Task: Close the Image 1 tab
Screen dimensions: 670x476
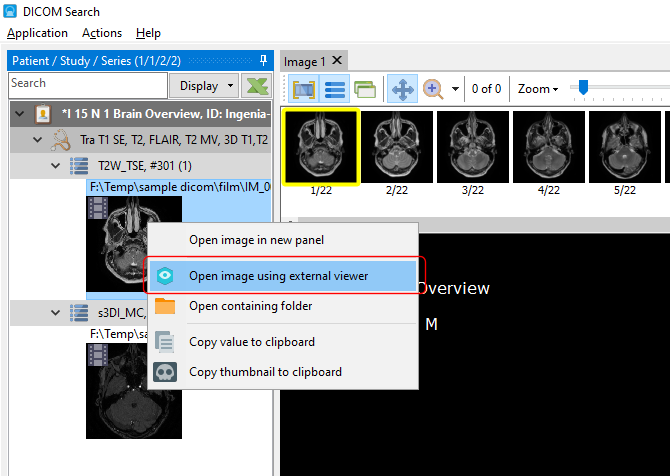Action: [x=337, y=61]
